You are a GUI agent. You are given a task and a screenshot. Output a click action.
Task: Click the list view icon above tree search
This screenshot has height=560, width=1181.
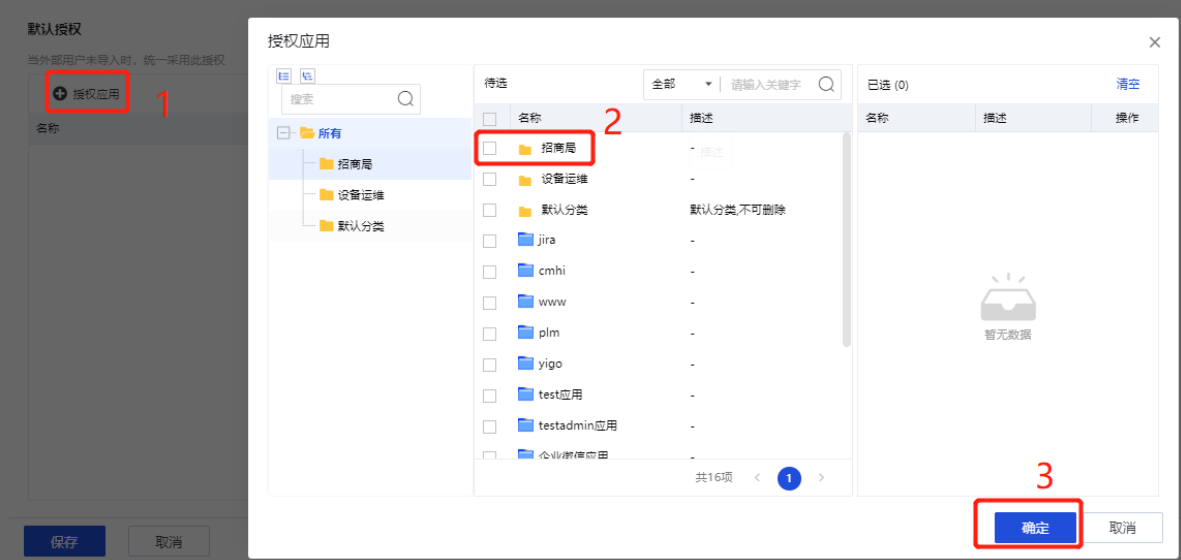(x=283, y=76)
